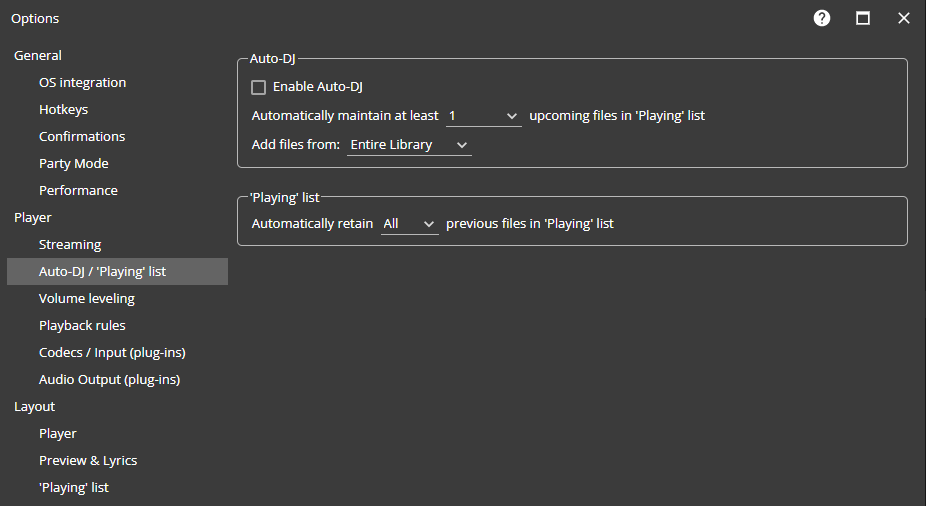Open Audio Output (plug-ins) settings
The height and width of the screenshot is (506, 926).
tap(109, 380)
